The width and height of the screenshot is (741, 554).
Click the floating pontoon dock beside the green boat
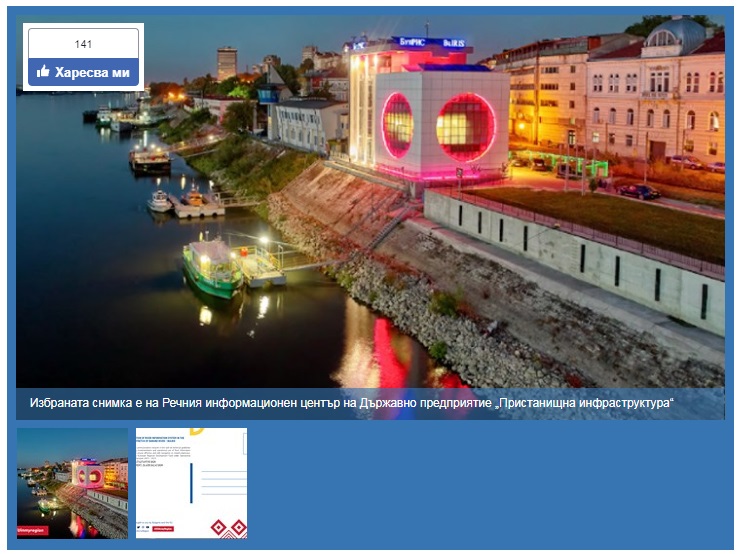click(x=260, y=266)
